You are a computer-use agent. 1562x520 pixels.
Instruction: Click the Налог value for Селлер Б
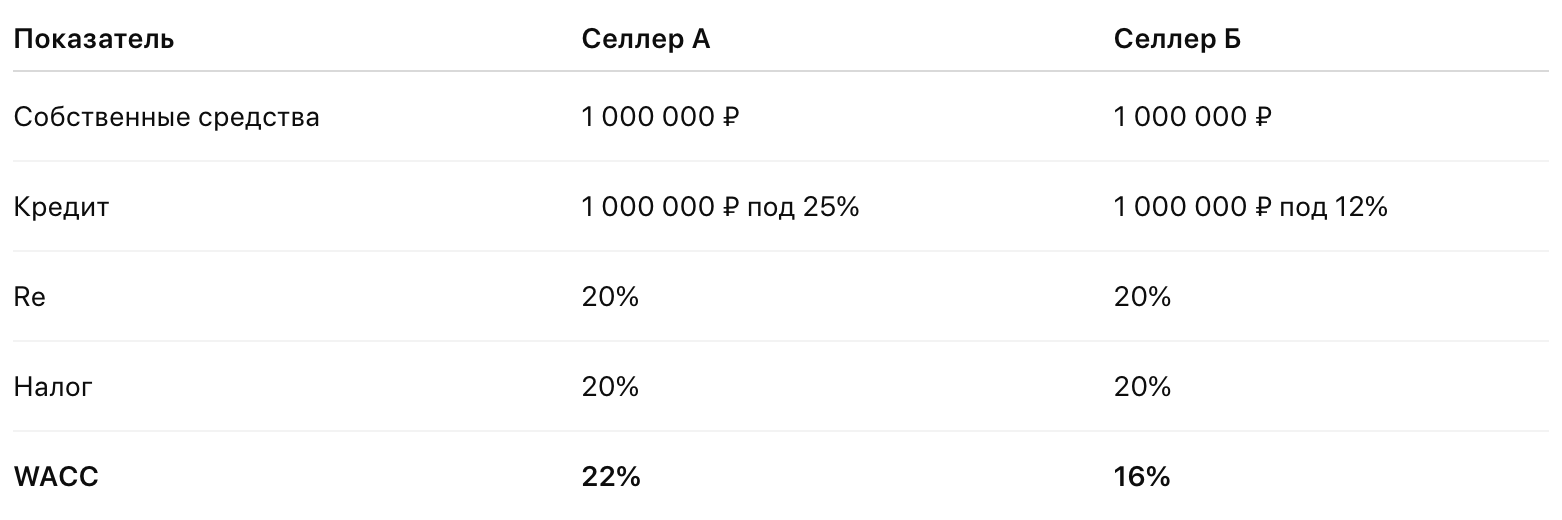coord(1142,386)
